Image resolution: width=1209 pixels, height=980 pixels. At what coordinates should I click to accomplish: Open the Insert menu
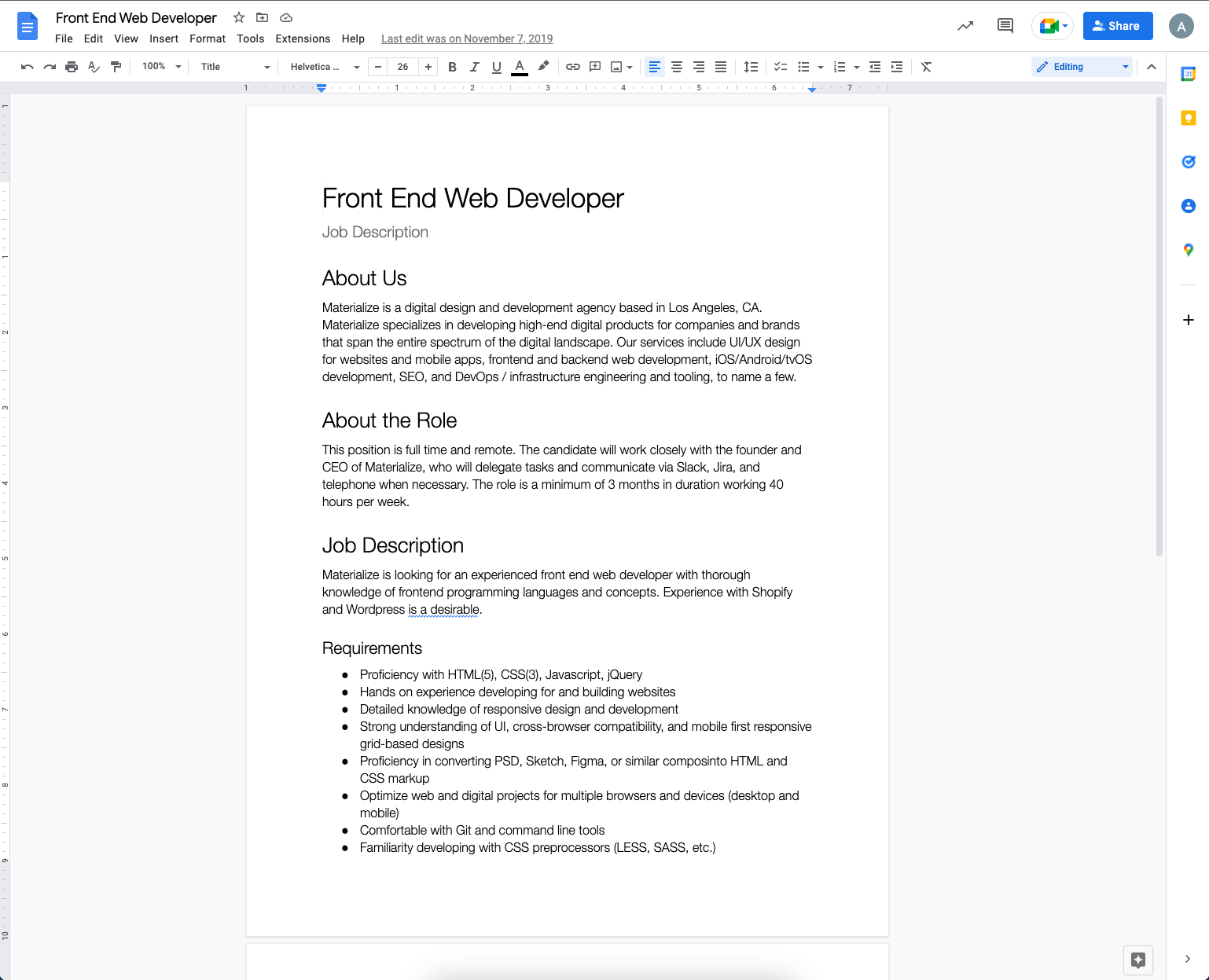[164, 39]
